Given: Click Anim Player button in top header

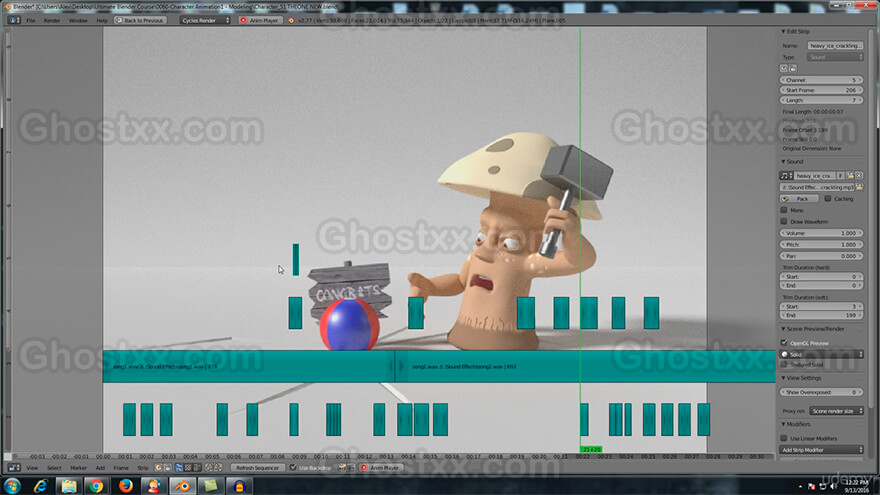Looking at the screenshot, I should 259,20.
